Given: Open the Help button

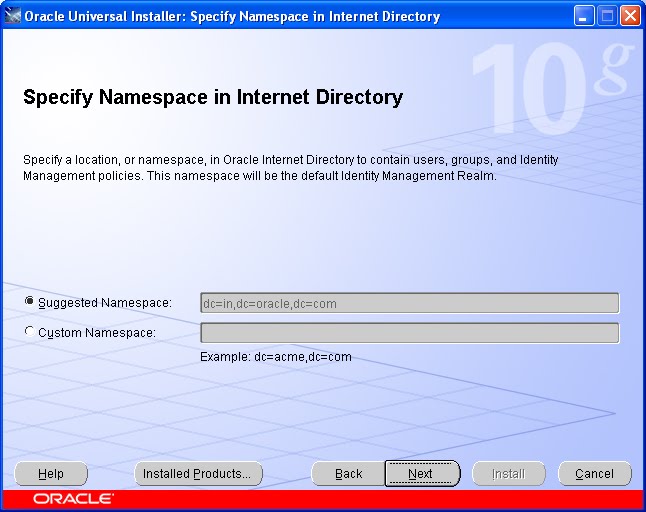Looking at the screenshot, I should 51,474.
